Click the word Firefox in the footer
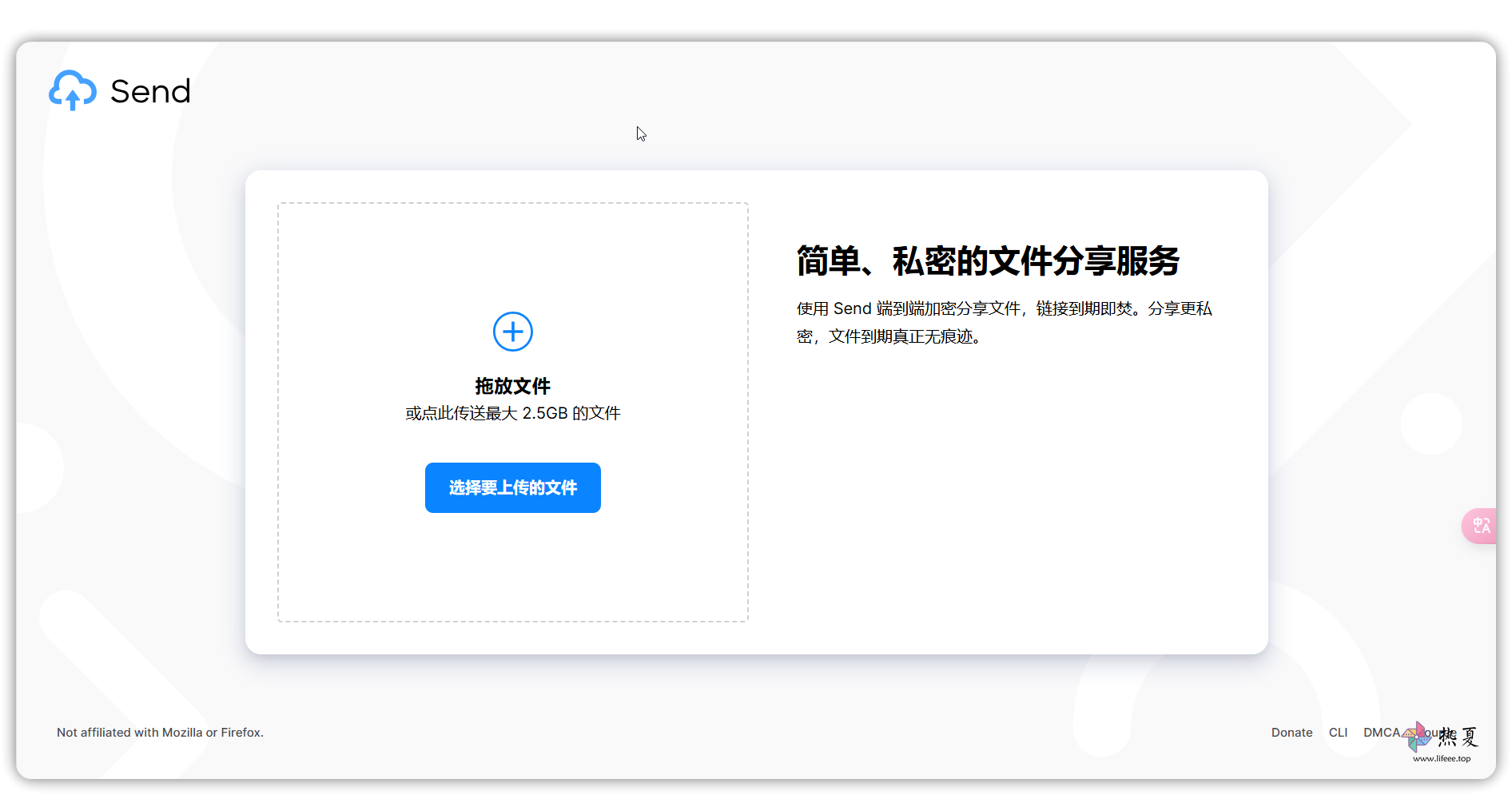This screenshot has width=1512, height=795. (241, 733)
